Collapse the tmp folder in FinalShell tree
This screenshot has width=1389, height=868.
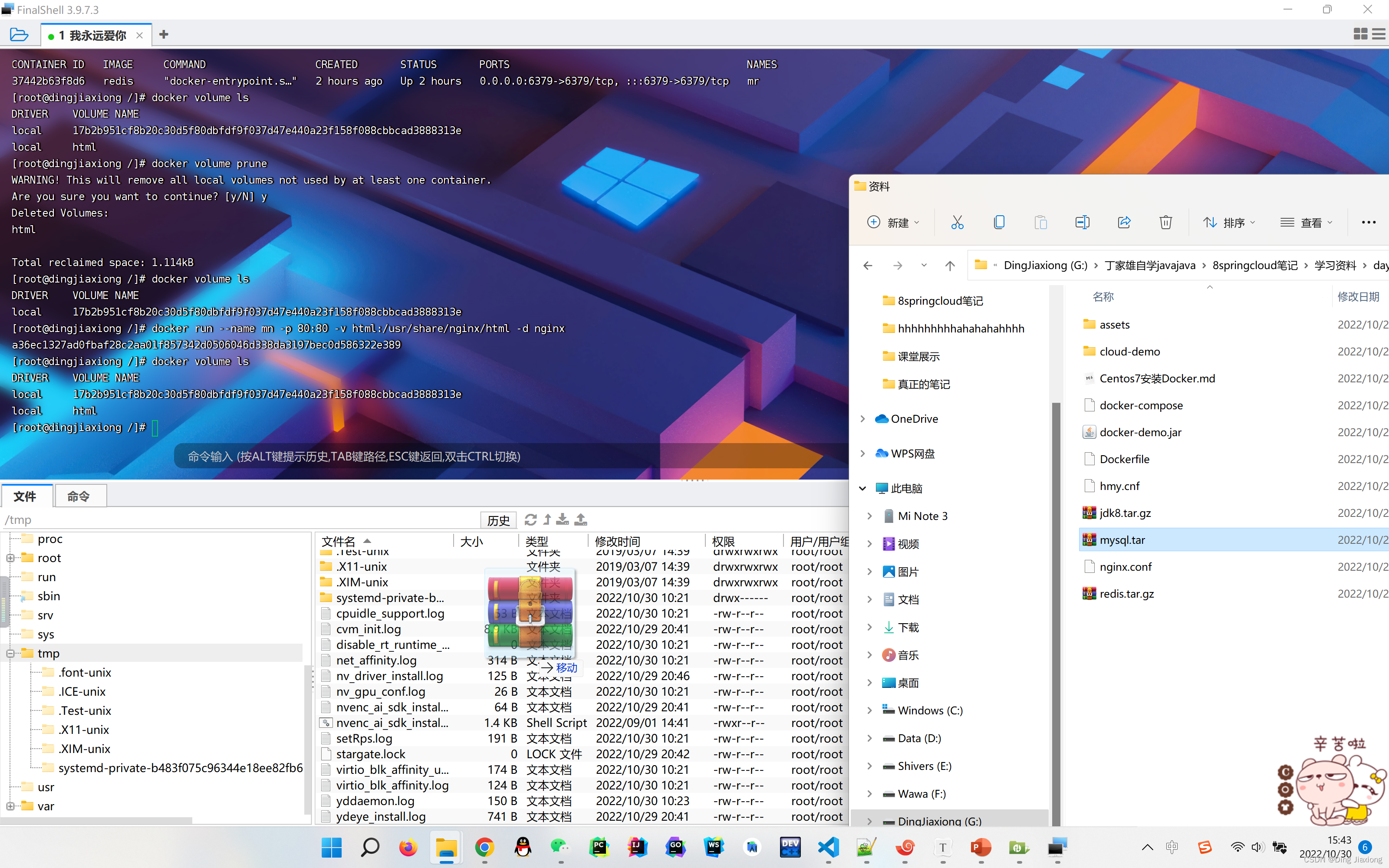point(10,653)
